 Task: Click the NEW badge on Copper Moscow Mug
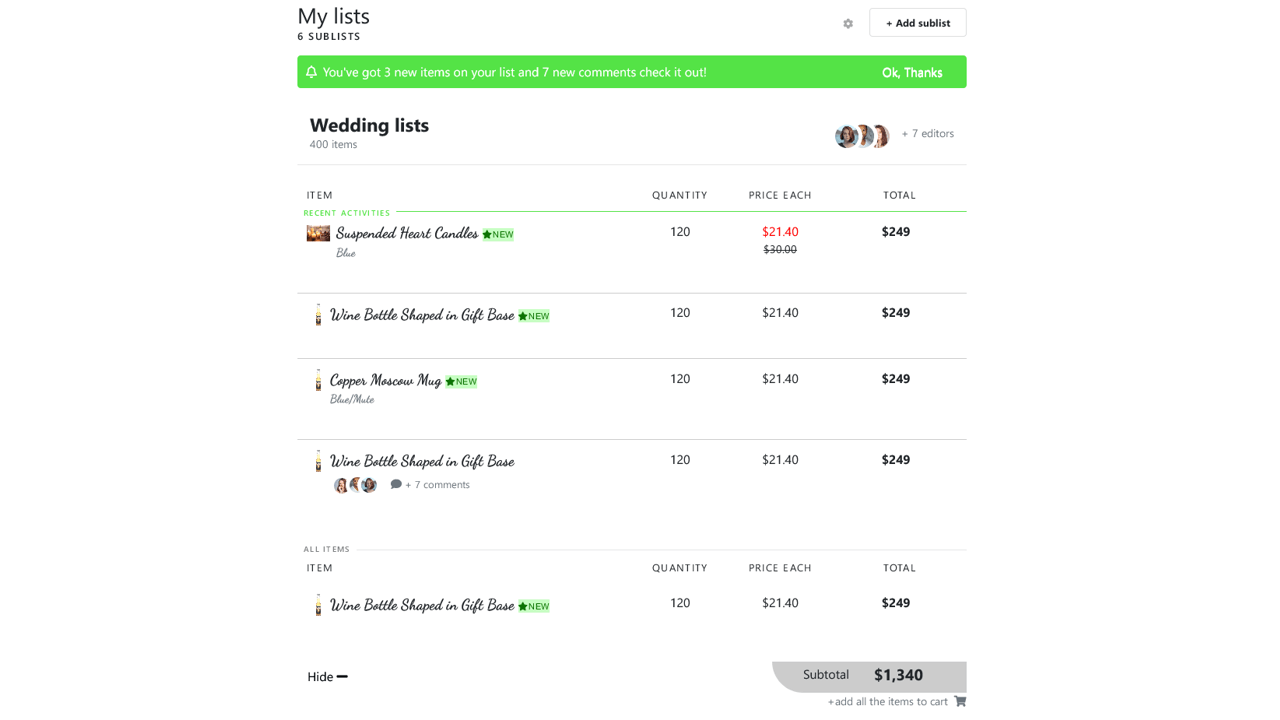(x=461, y=380)
